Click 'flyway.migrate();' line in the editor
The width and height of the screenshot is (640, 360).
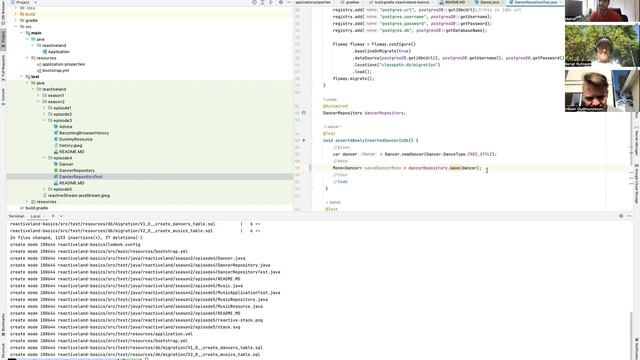353,78
